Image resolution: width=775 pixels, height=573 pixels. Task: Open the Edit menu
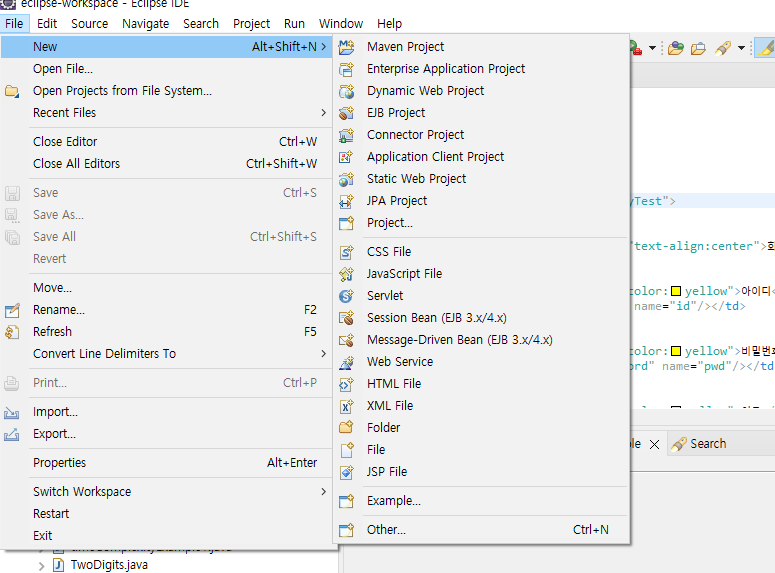click(47, 24)
